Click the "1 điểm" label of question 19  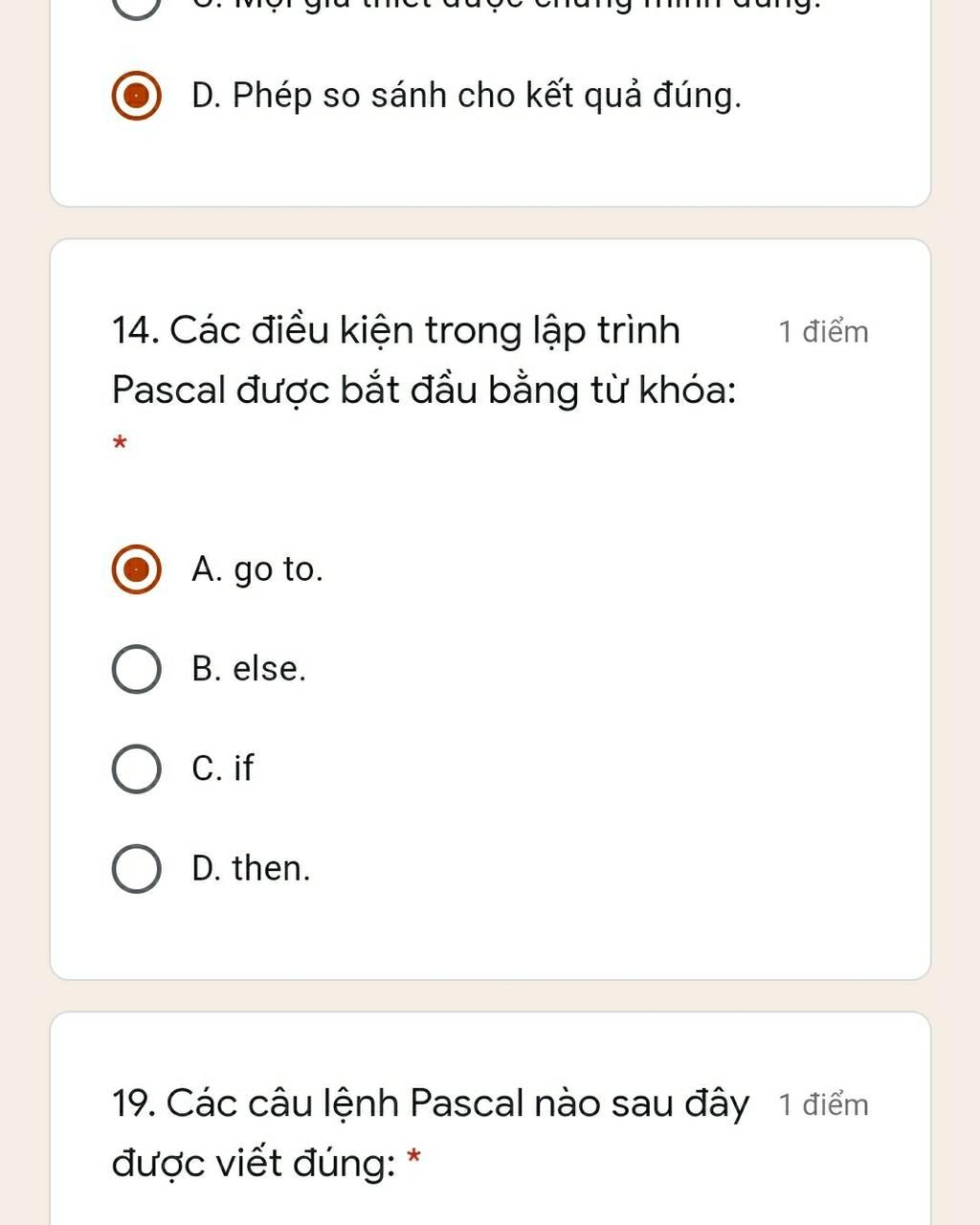pyautogui.click(x=823, y=1104)
